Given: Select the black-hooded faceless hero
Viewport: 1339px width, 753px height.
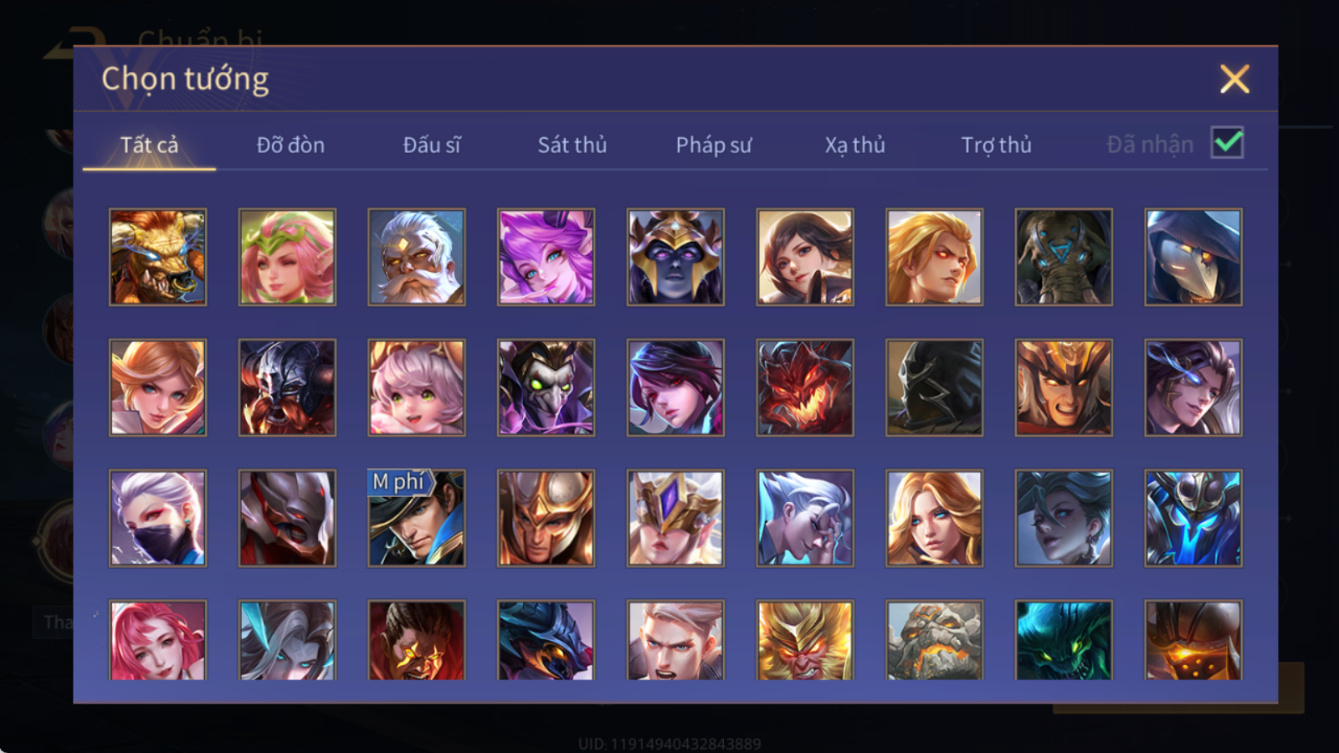Looking at the screenshot, I should [934, 388].
